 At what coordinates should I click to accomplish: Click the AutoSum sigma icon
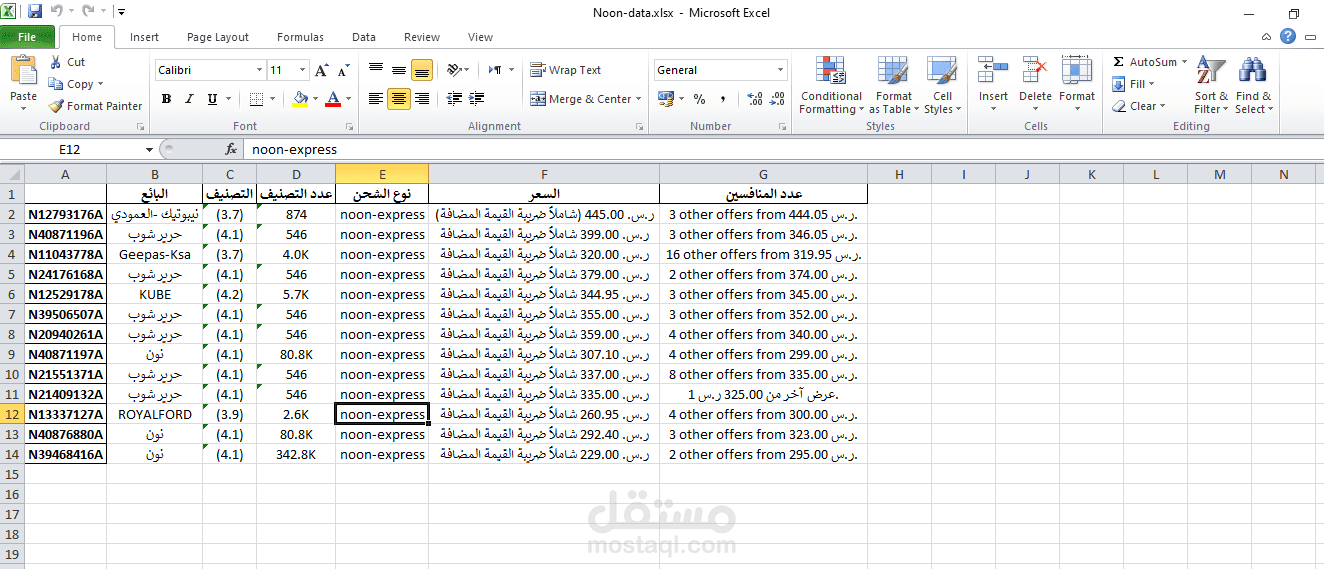pyautogui.click(x=1118, y=62)
